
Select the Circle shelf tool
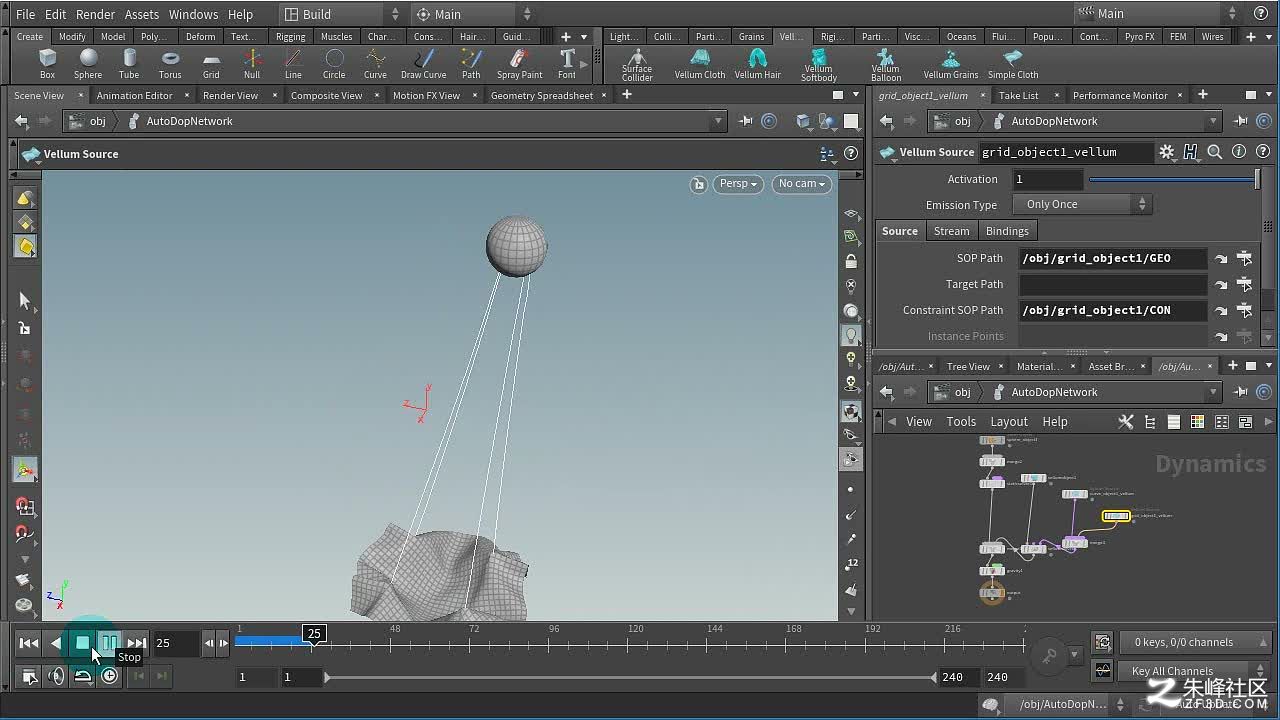334,64
